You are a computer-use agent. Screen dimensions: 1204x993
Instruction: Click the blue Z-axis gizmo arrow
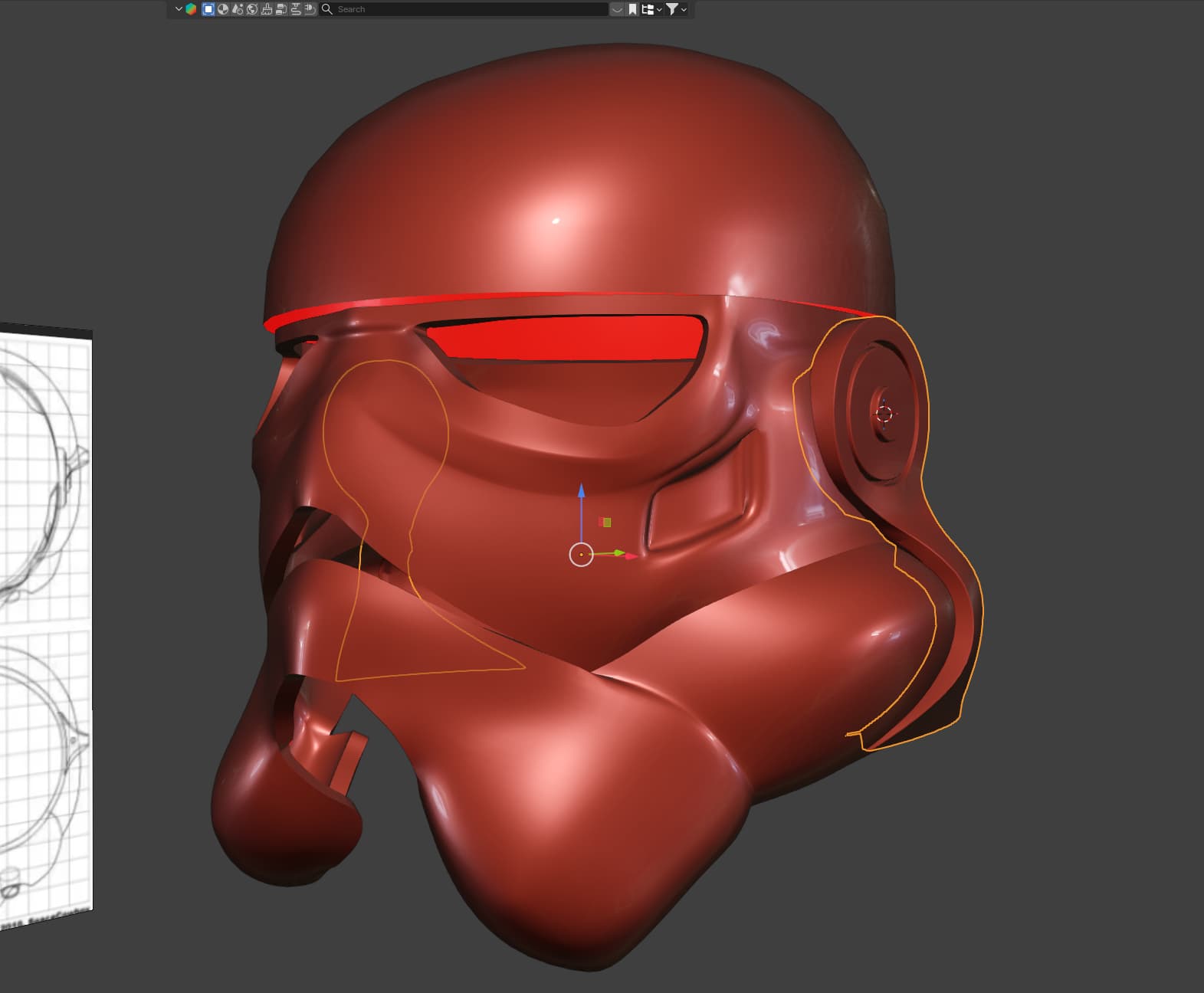[581, 491]
